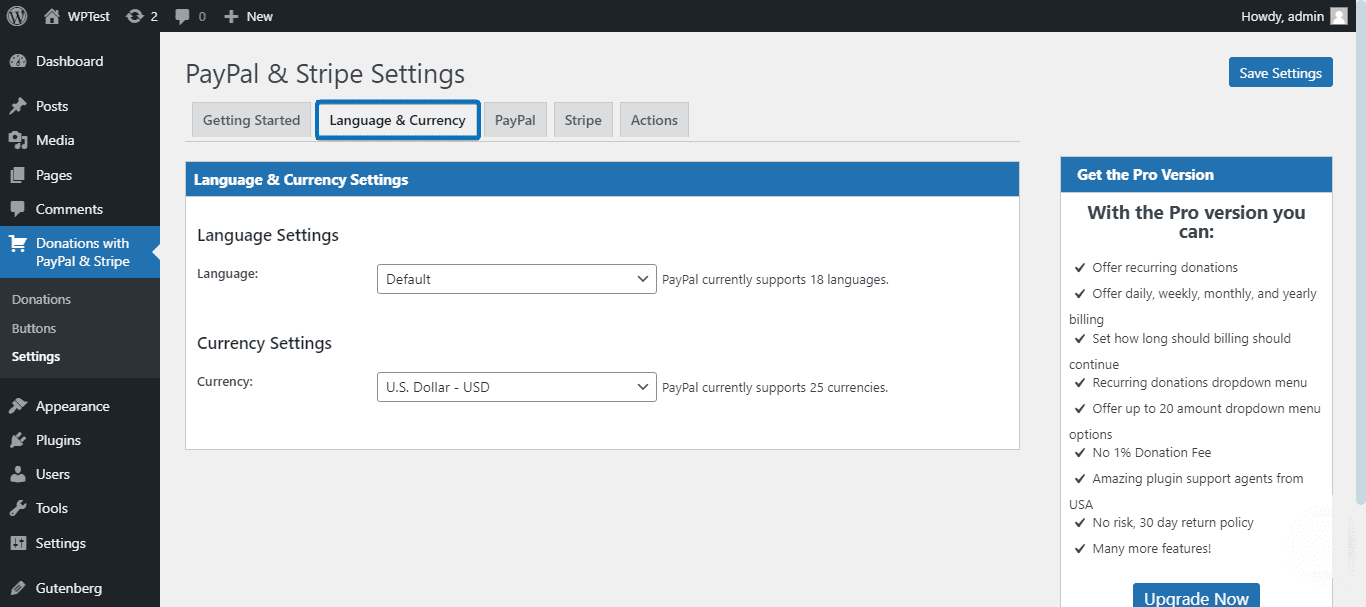
Task: Open the Gutenberg menu
Action: (x=80, y=588)
